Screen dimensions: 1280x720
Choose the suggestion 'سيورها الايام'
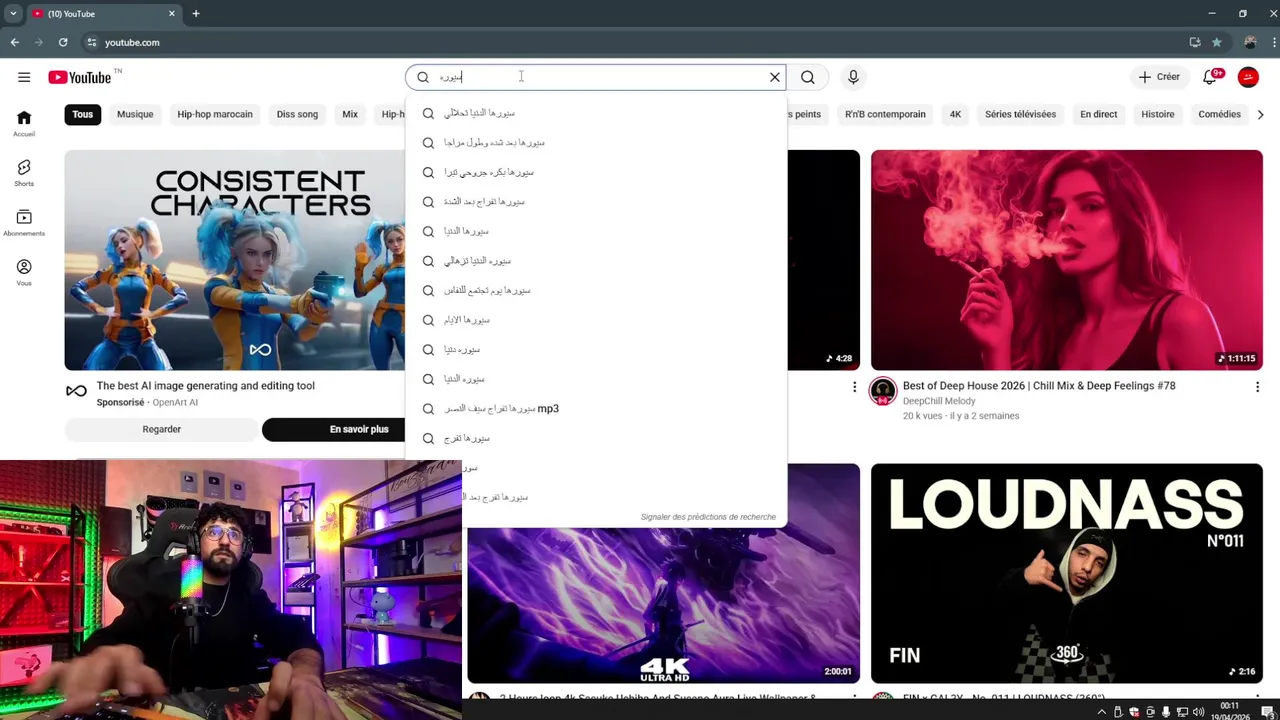[x=596, y=320]
